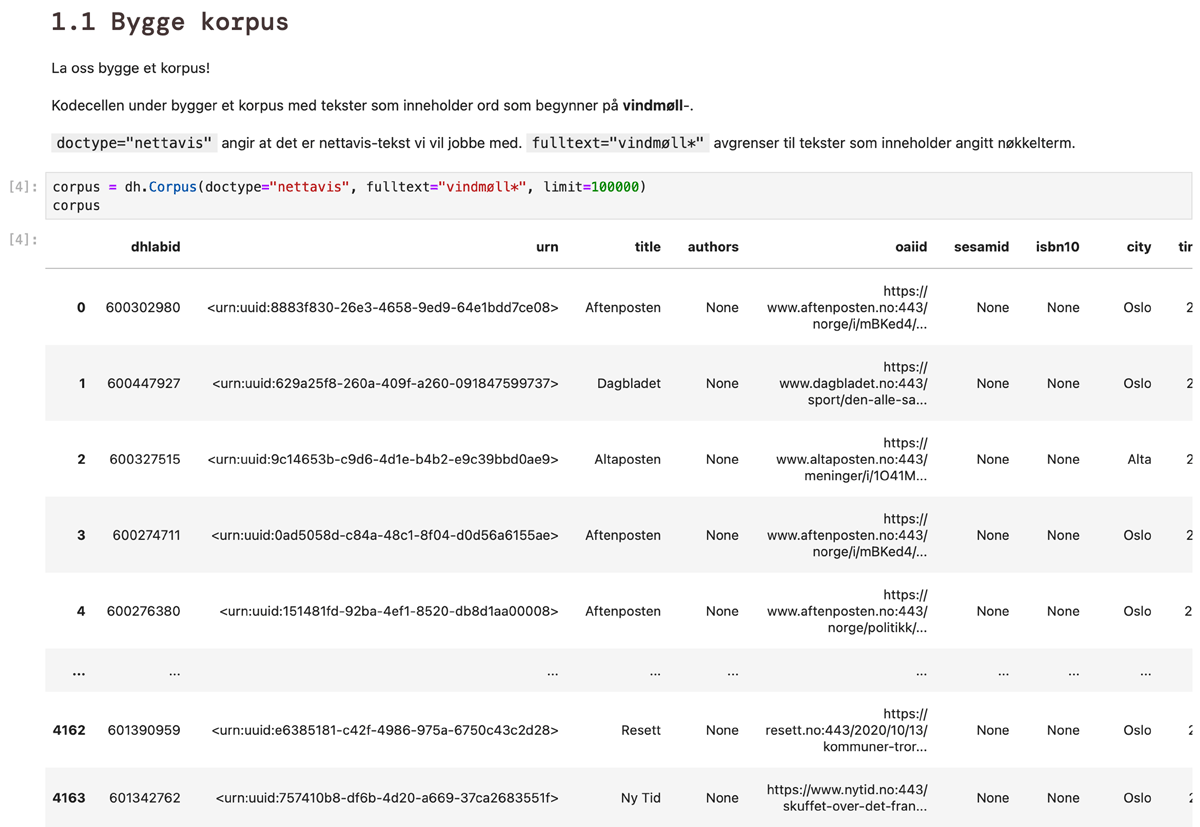This screenshot has height=827, width=1200.
Task: Open the altaposten.no URL in row 2
Action: pos(851,460)
